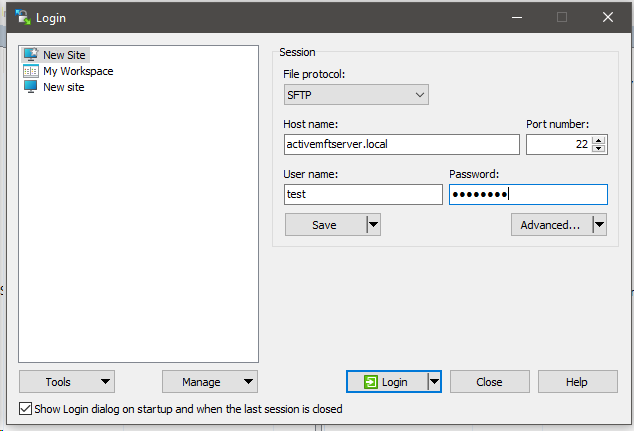Toggle Show Login dialog on startup checkbox

(x=25, y=409)
